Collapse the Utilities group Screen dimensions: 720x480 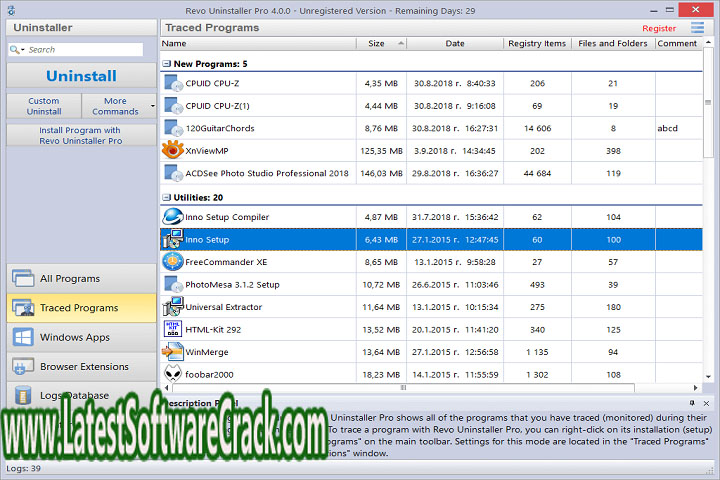(x=167, y=198)
